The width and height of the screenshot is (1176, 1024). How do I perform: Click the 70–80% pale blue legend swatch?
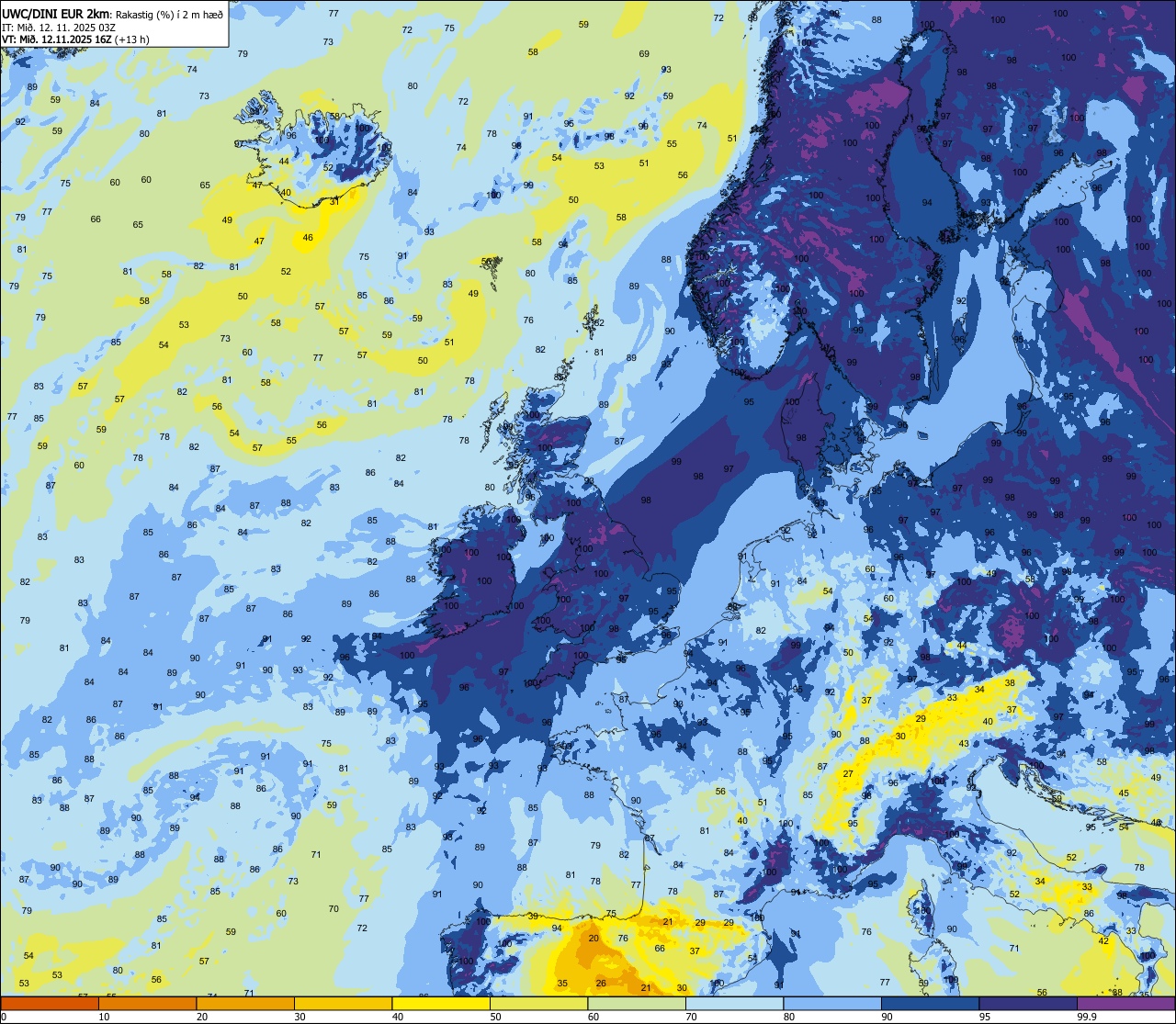pos(734,1003)
